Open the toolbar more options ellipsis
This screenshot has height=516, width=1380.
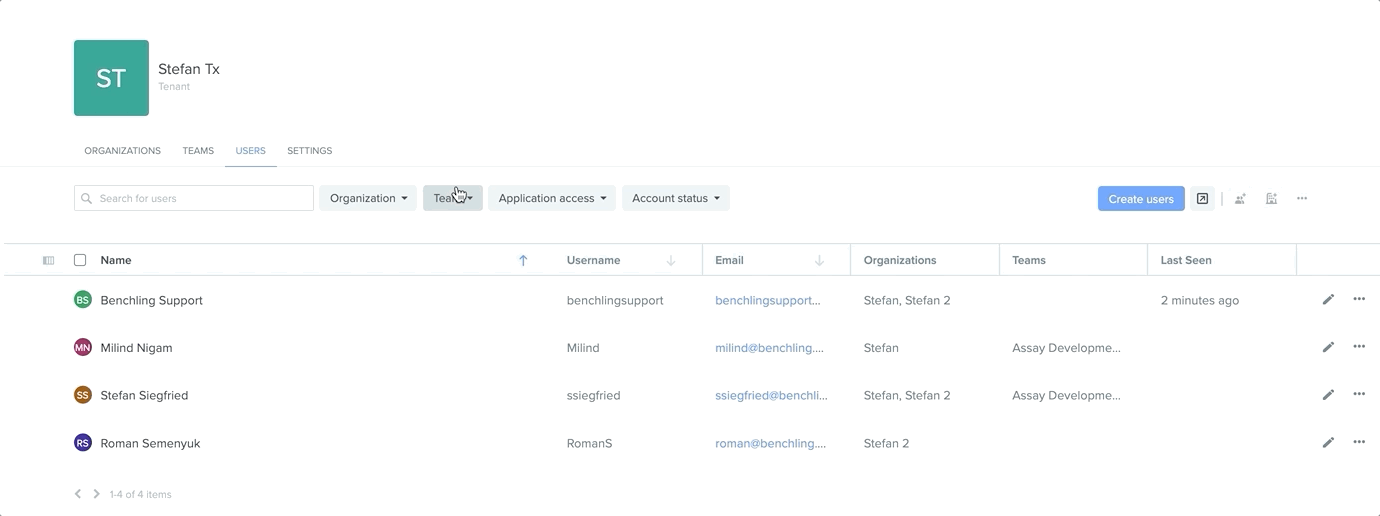click(1302, 199)
